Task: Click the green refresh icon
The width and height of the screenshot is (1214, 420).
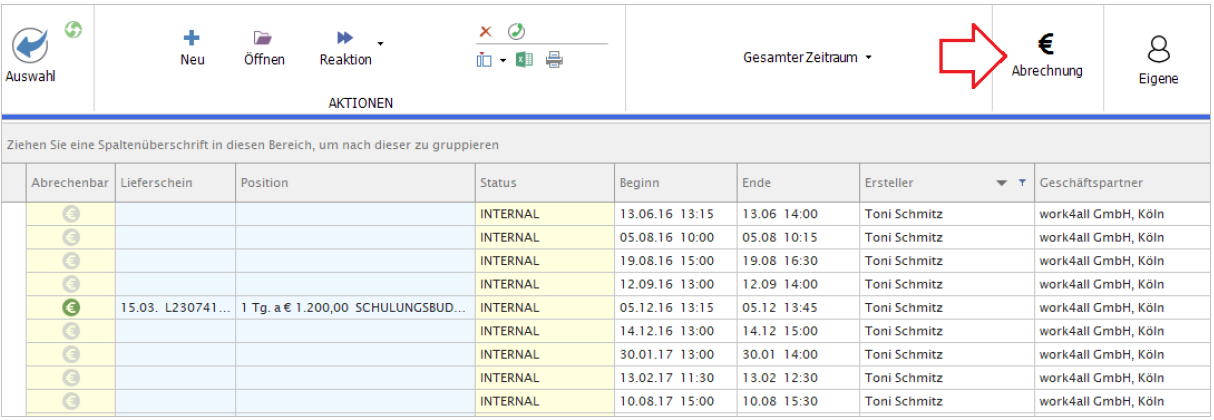Action: pos(72,30)
